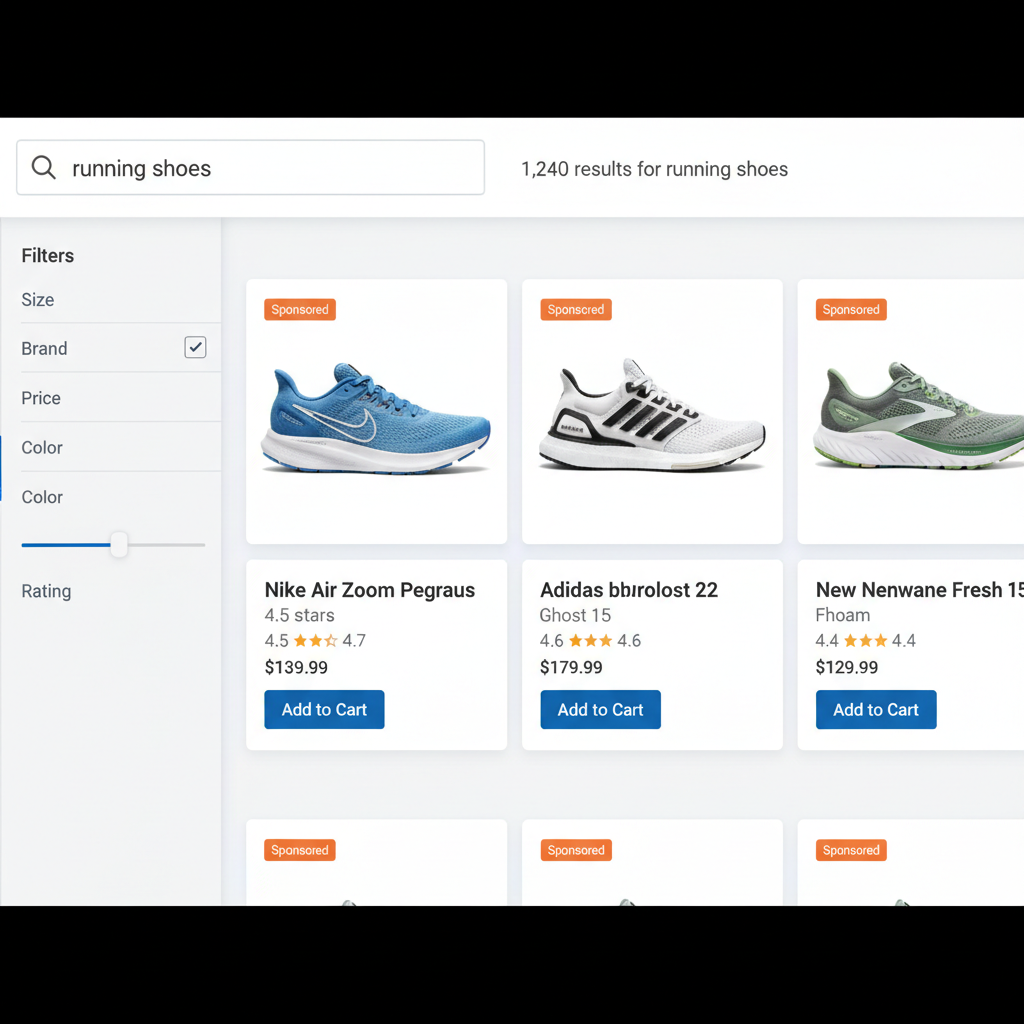Open the green gray shoe image
The width and height of the screenshot is (1024, 1024).
click(918, 416)
